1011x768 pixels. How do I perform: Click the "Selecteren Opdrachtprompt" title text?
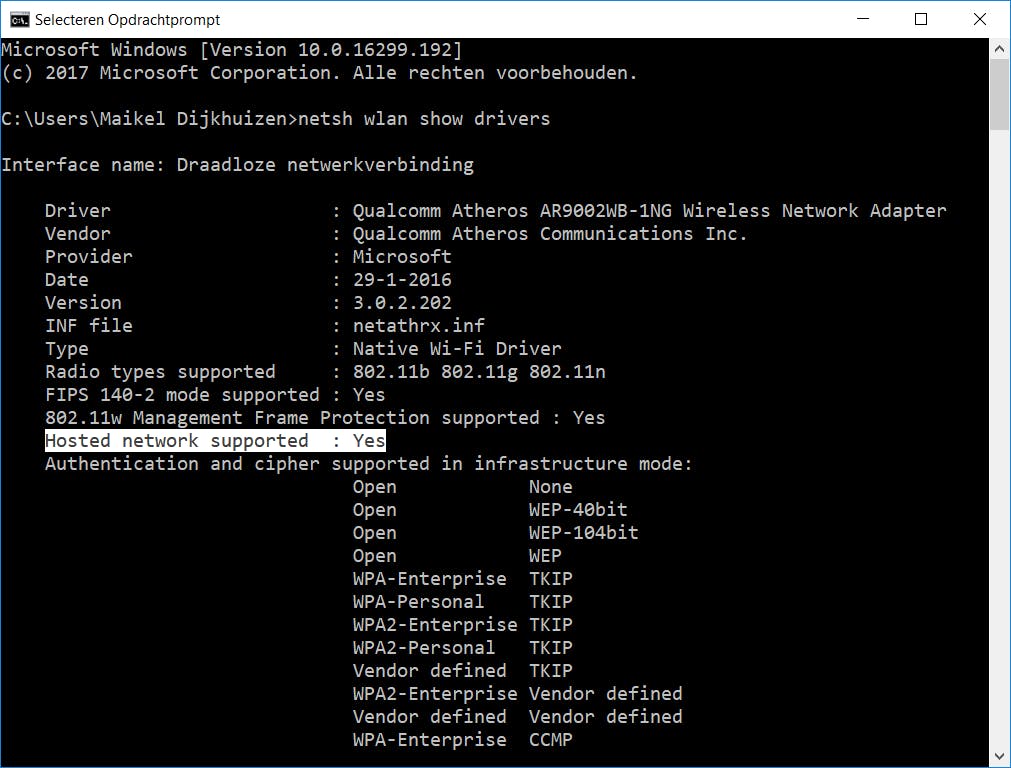click(x=127, y=20)
